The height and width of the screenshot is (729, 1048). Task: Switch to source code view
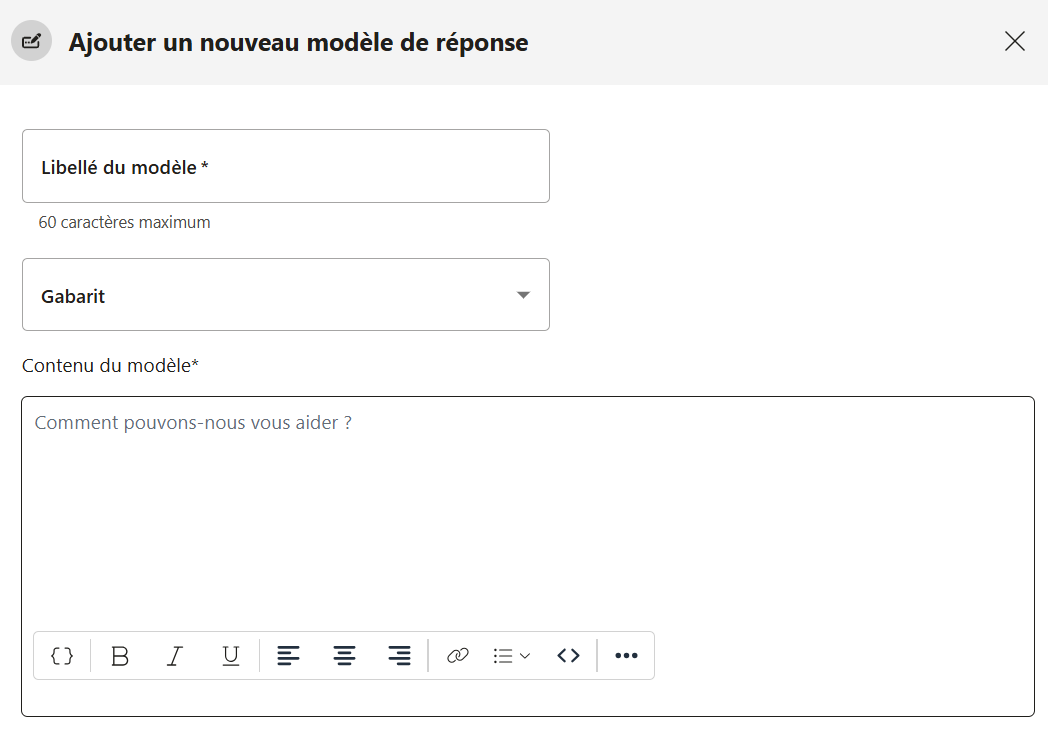(568, 656)
